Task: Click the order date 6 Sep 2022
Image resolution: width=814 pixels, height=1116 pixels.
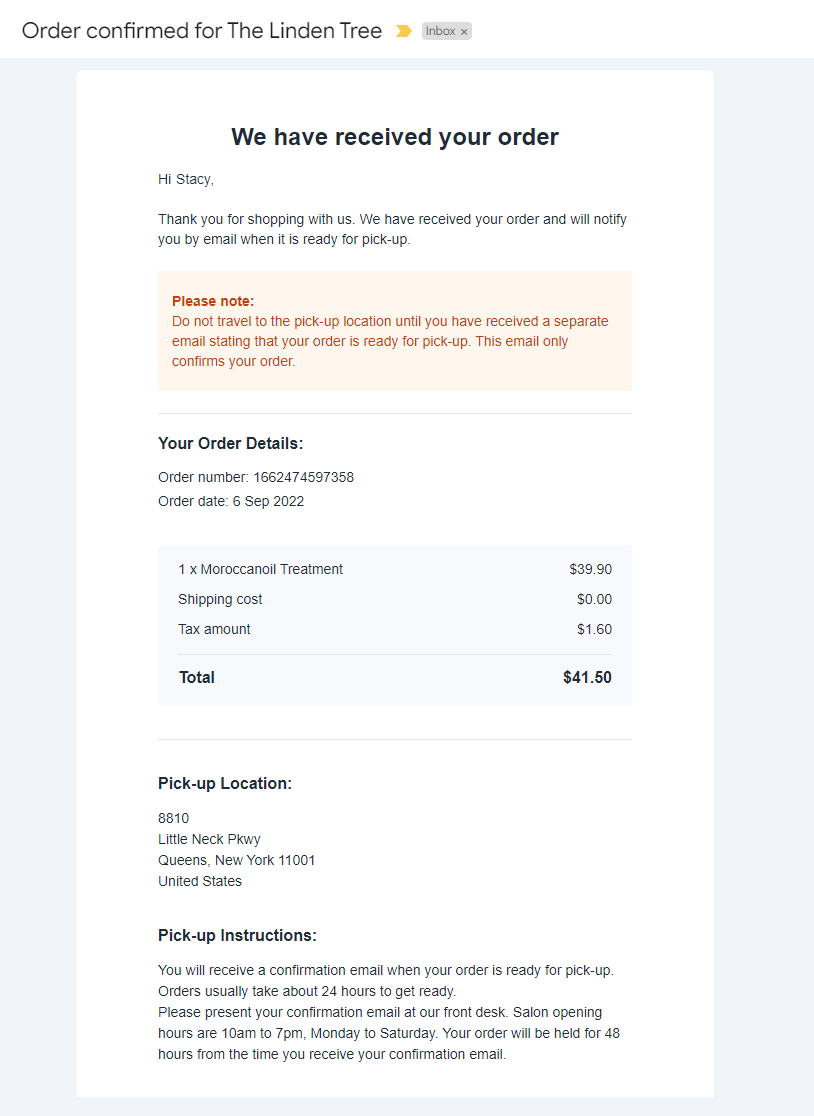Action: 268,501
